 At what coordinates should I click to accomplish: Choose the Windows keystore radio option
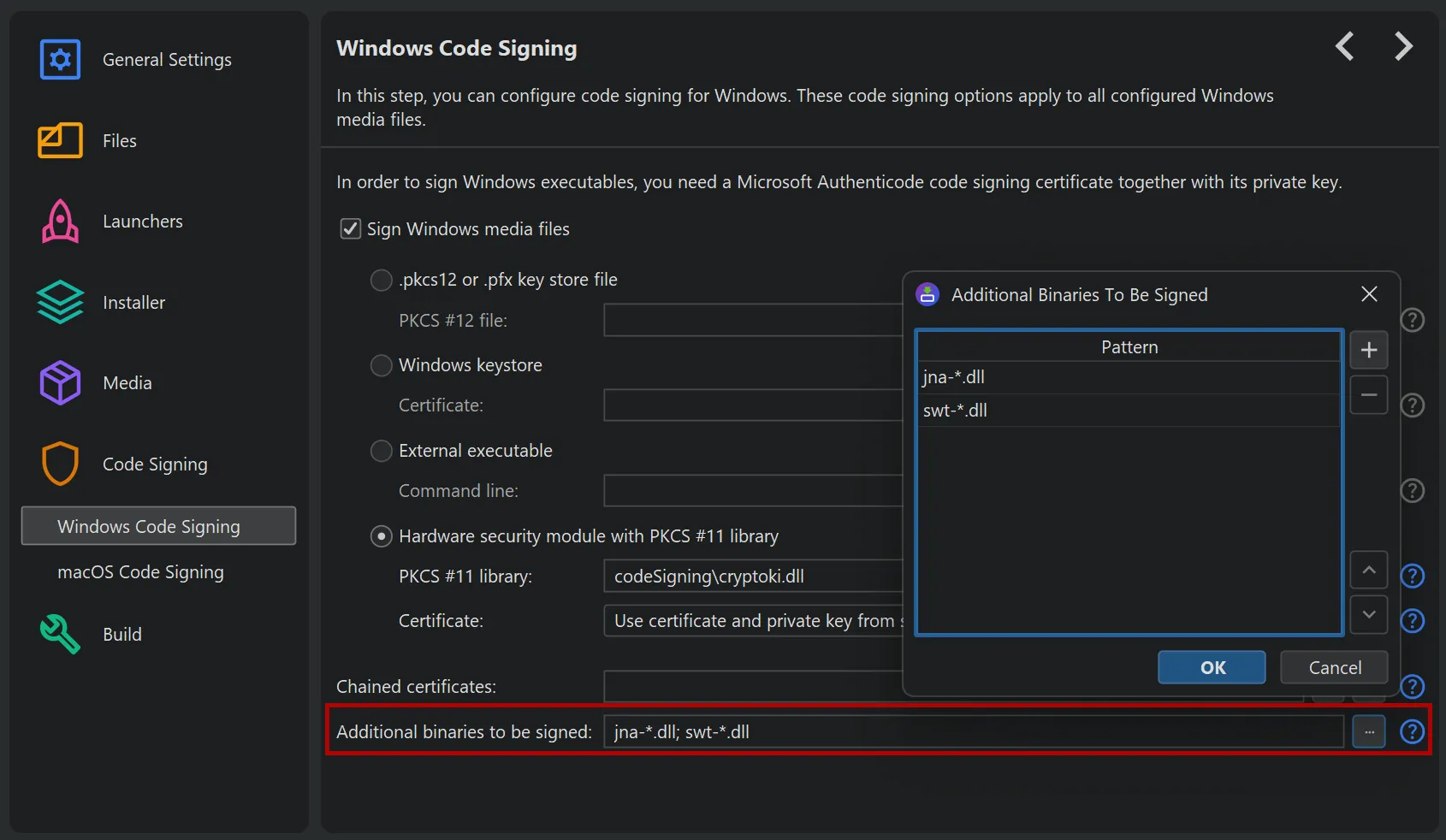coord(381,365)
